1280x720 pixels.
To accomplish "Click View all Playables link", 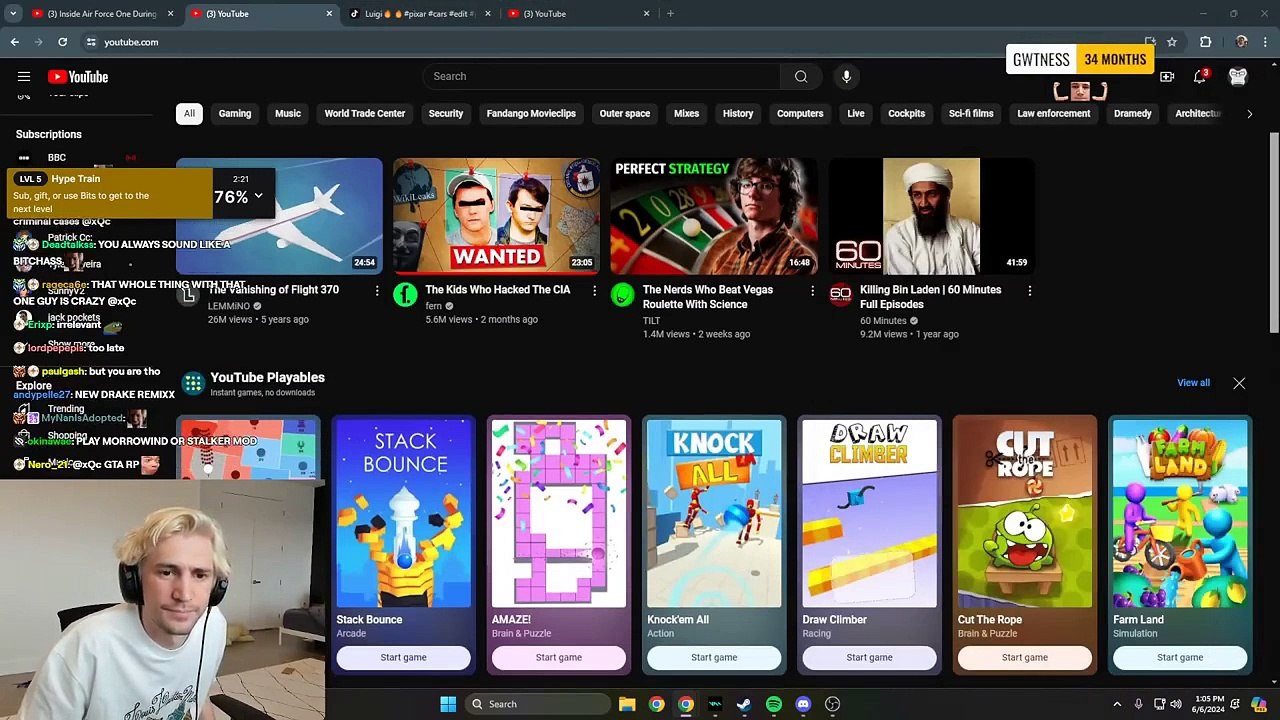I will pyautogui.click(x=1193, y=383).
